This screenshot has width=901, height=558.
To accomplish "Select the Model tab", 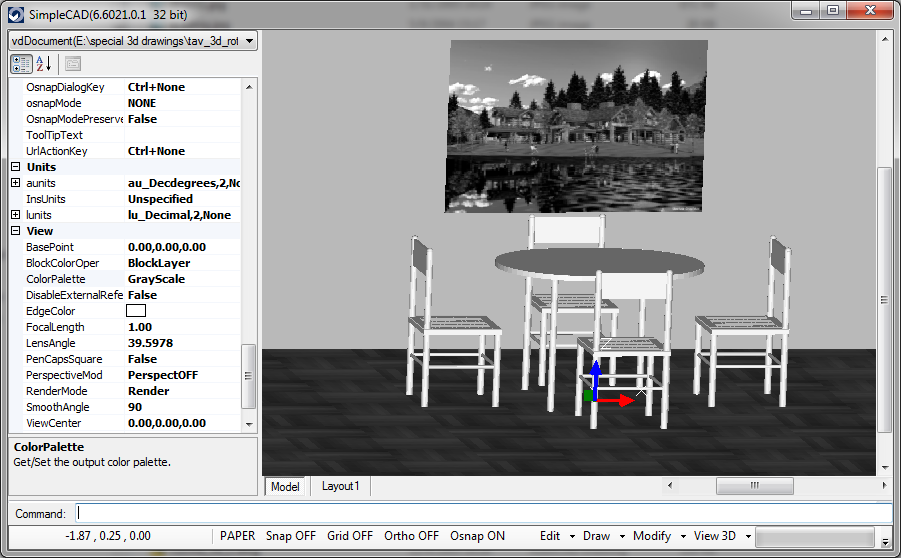I will click(285, 486).
